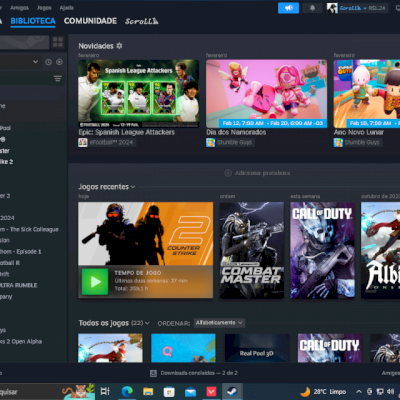Screen dimensions: 400x400
Task: Open Call of Duty recent game cover
Action: [x=322, y=250]
